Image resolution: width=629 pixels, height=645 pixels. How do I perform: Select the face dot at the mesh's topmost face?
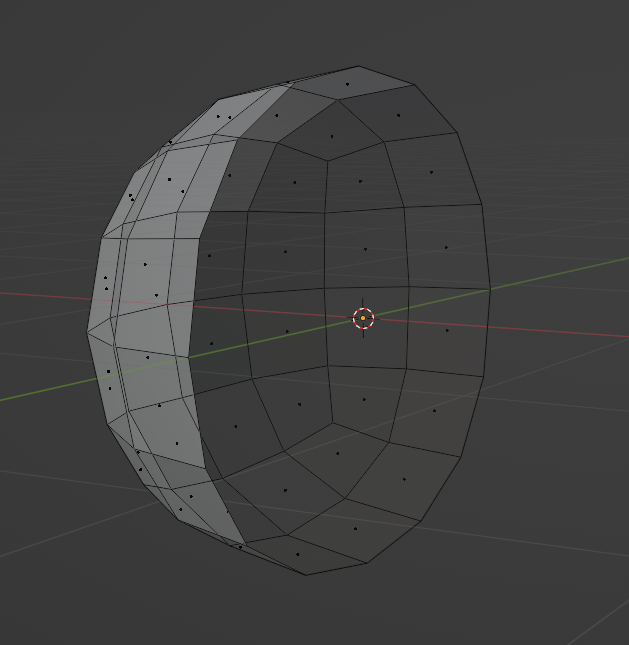(x=347, y=84)
